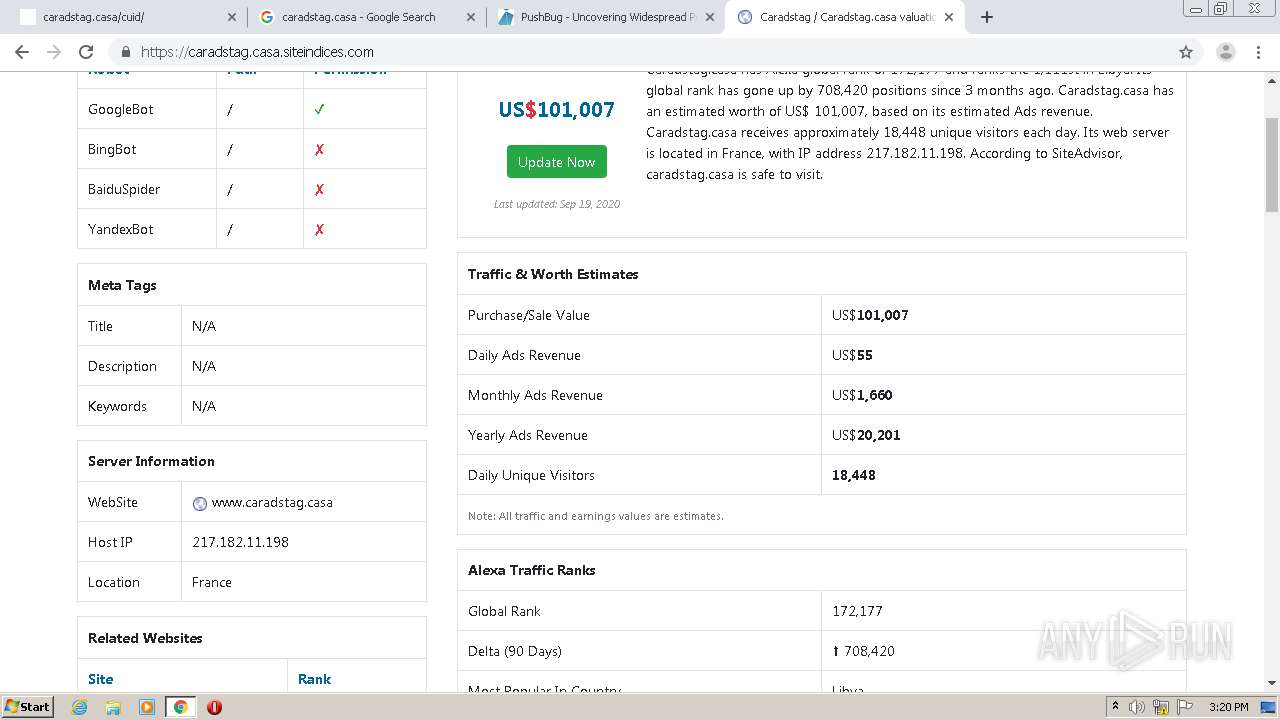
Task: Select the Yearly Ads Revenue value US$20,201
Action: coord(866,435)
